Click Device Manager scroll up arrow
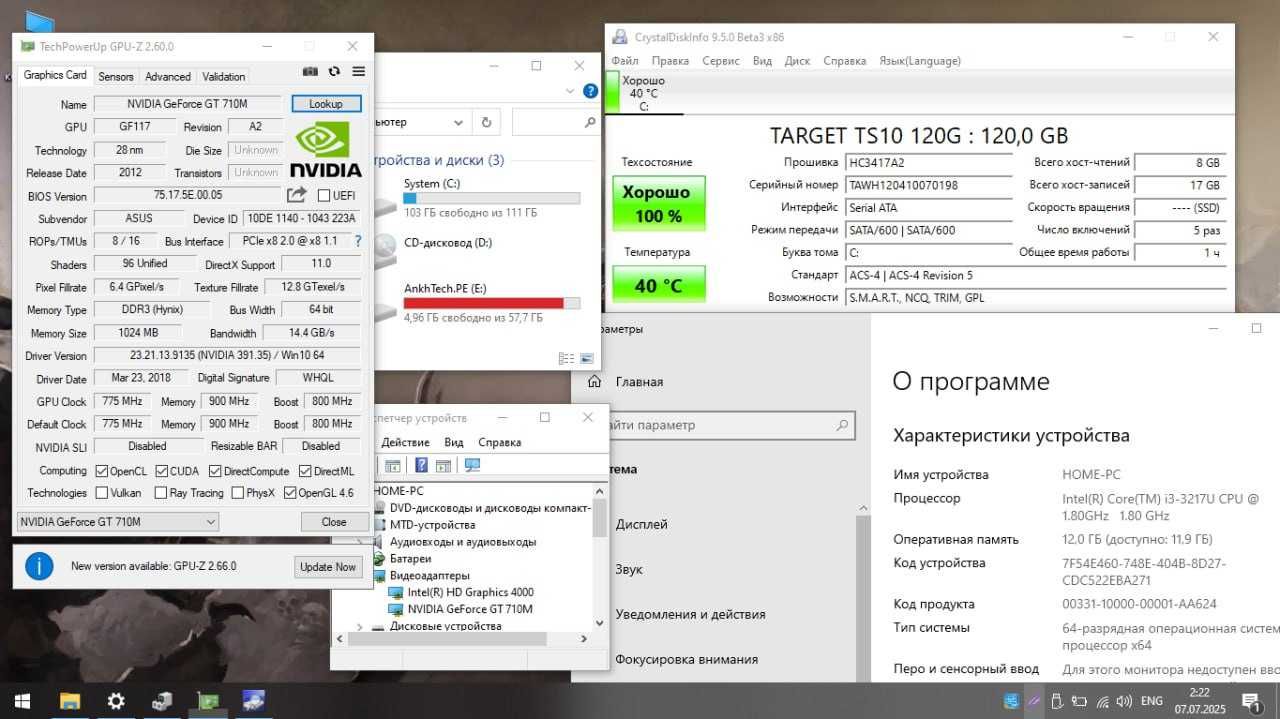 click(600, 491)
